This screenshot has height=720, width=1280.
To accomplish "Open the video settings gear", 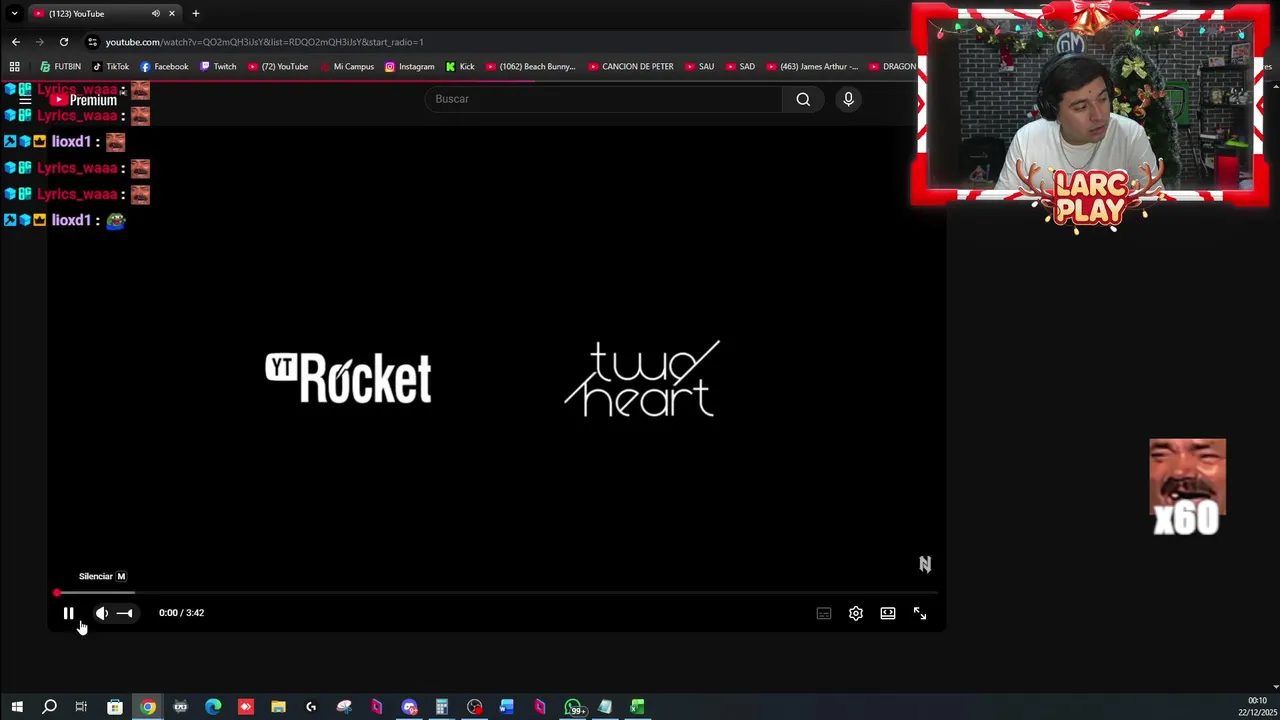I will (x=856, y=613).
